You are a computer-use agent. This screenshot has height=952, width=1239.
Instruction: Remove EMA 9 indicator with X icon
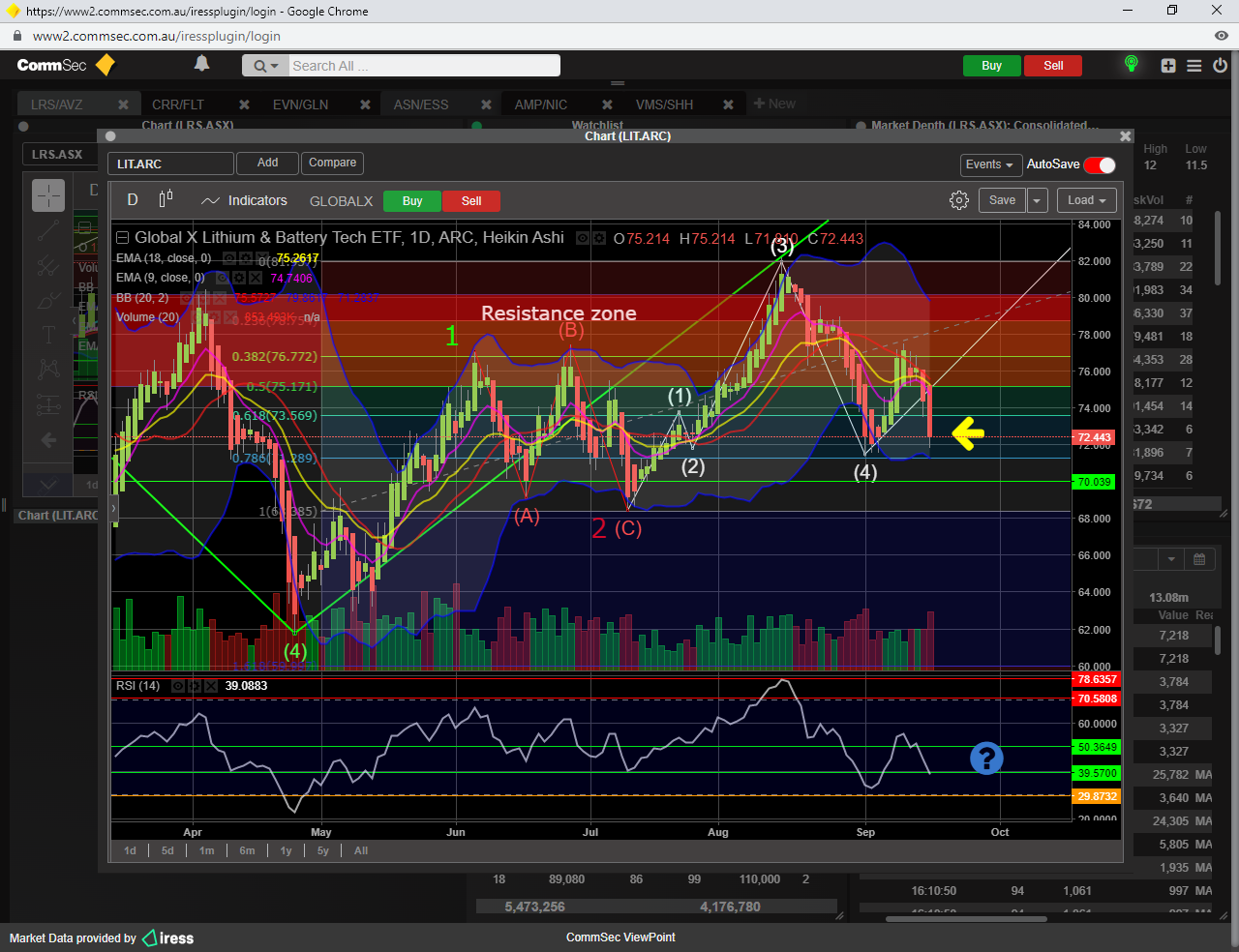pos(255,278)
